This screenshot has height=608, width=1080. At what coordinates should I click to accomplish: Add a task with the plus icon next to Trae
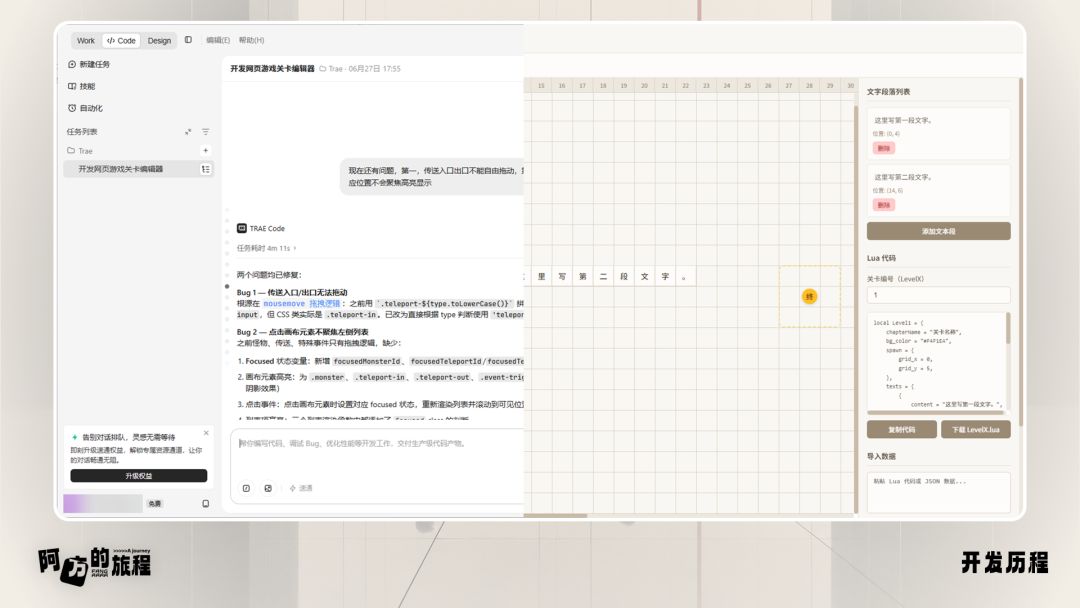click(205, 150)
